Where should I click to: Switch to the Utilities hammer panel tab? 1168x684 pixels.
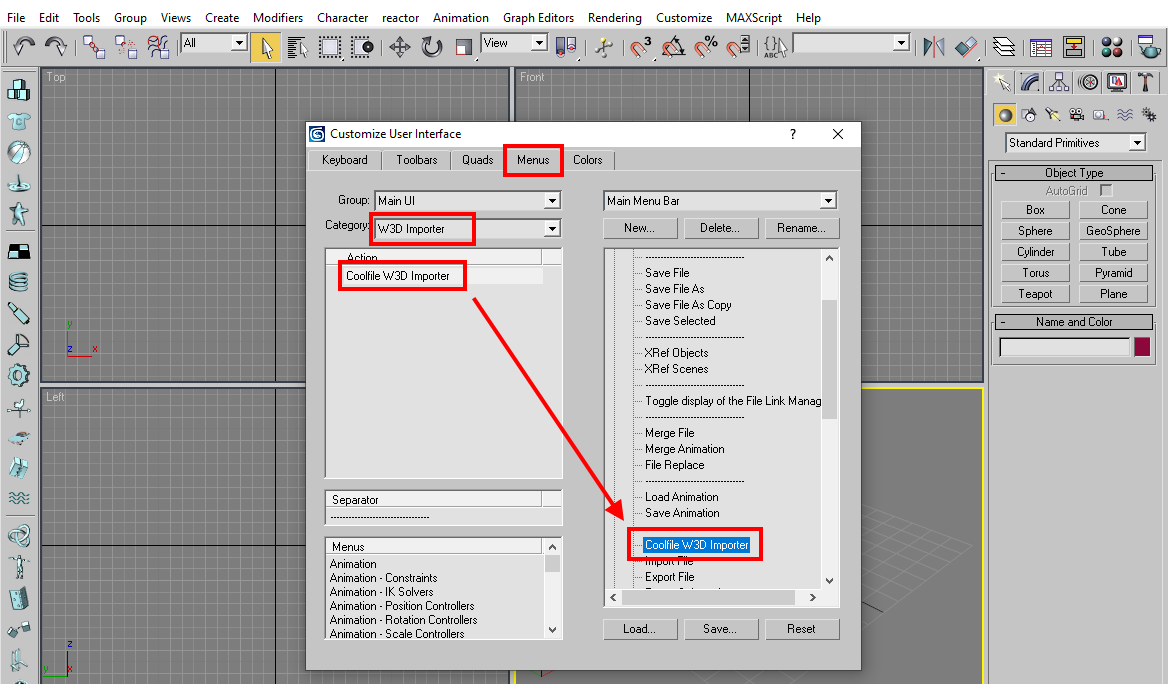1146,82
